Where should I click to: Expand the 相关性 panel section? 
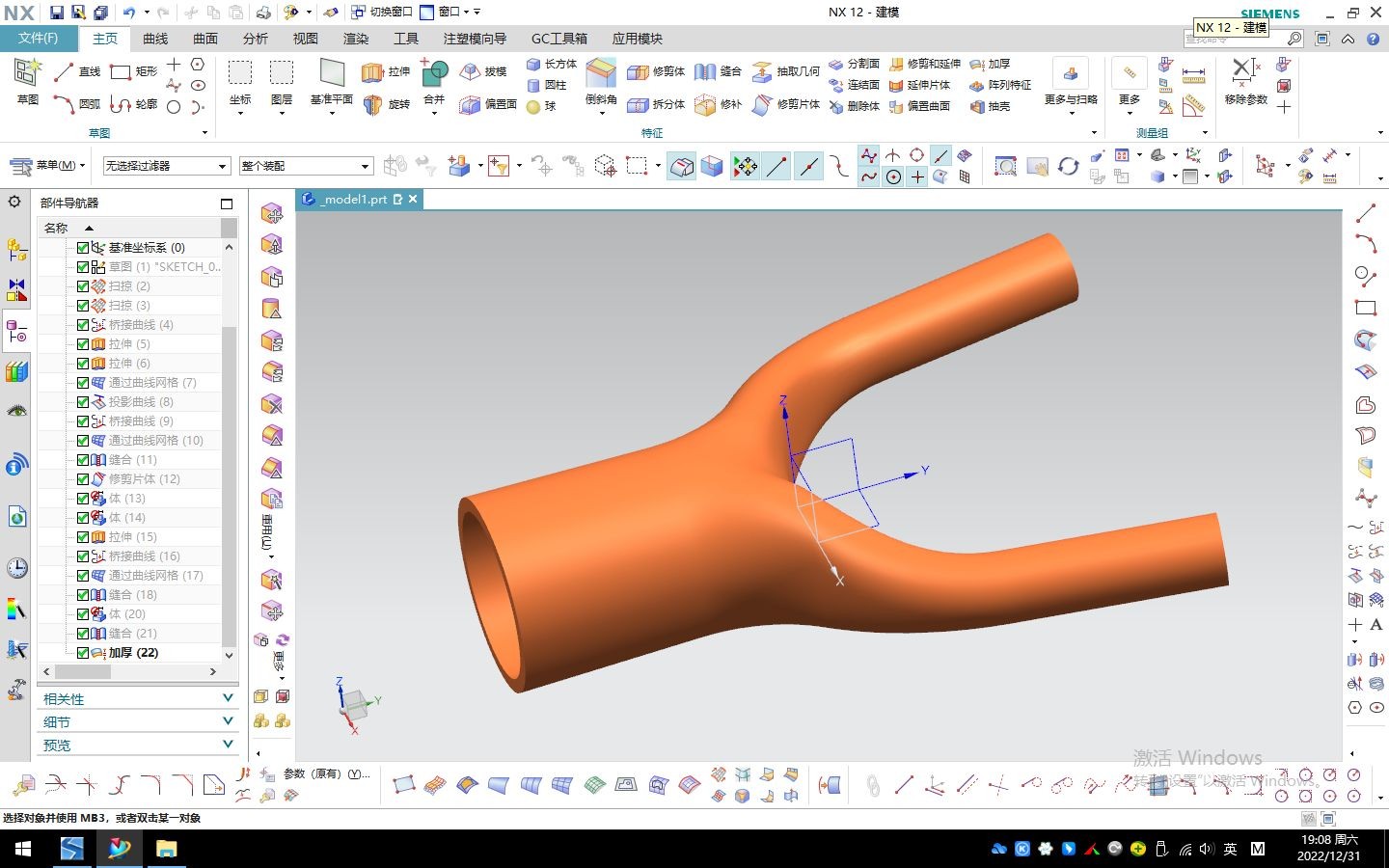coord(138,698)
